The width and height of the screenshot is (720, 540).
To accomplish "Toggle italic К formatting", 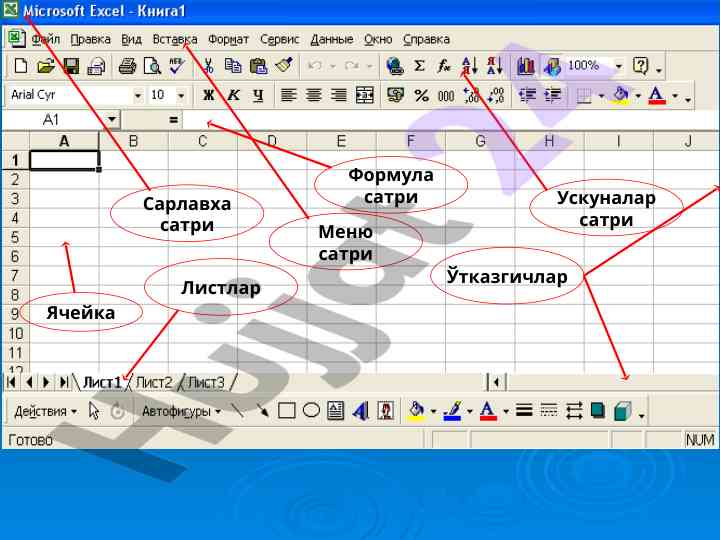I will [x=233, y=95].
